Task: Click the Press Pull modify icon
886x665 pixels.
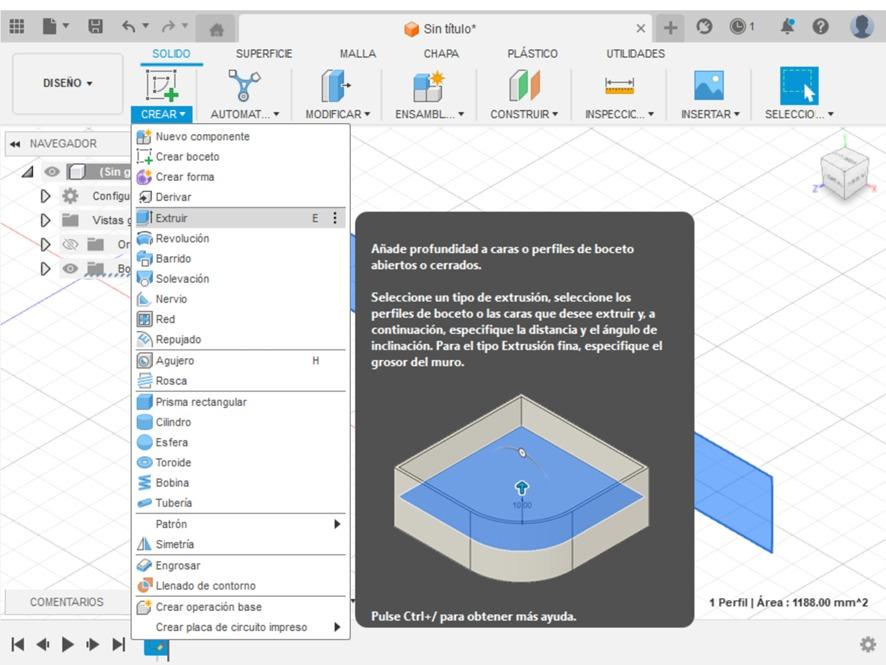Action: 336,85
